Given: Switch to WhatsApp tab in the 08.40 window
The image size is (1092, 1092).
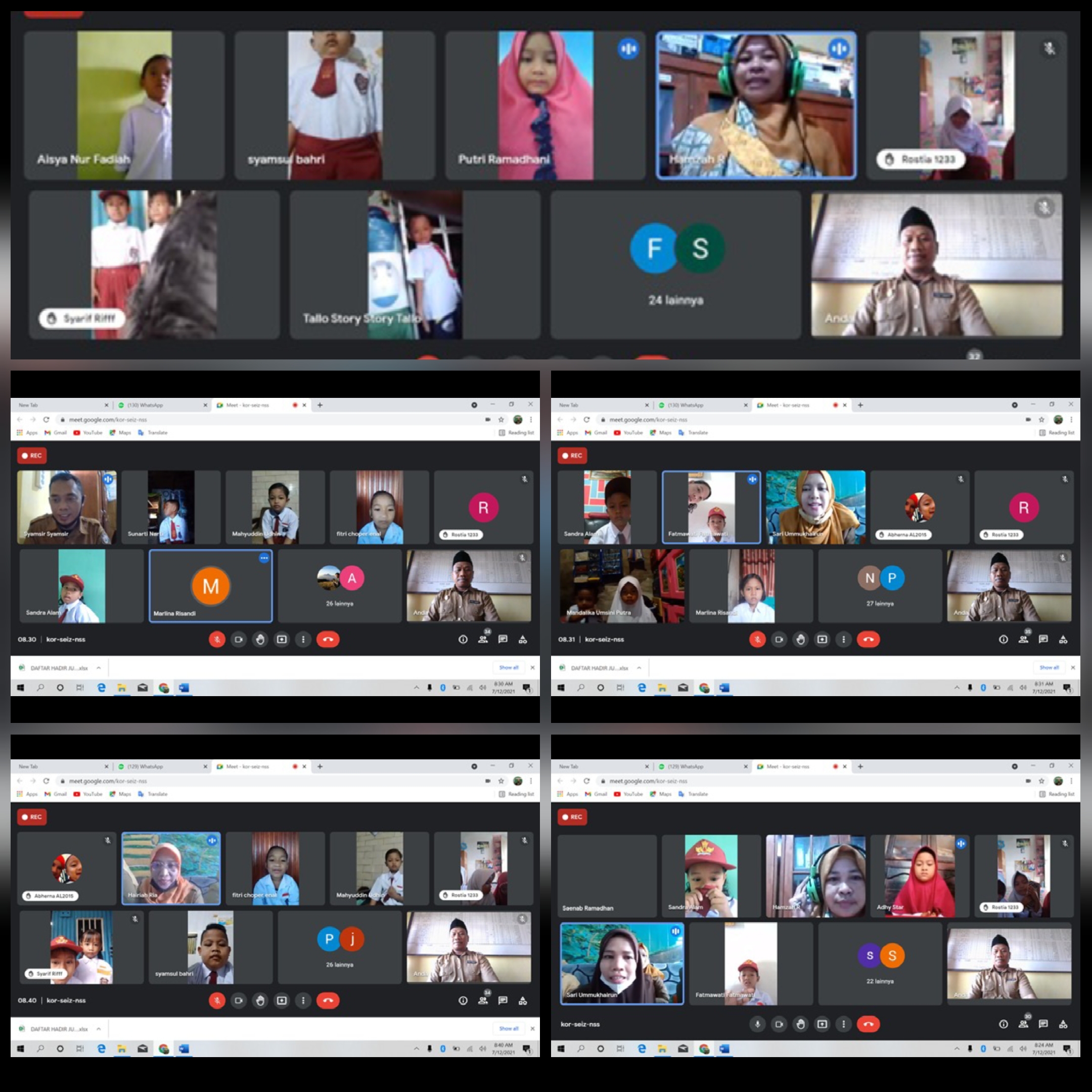Looking at the screenshot, I should coord(145,766).
